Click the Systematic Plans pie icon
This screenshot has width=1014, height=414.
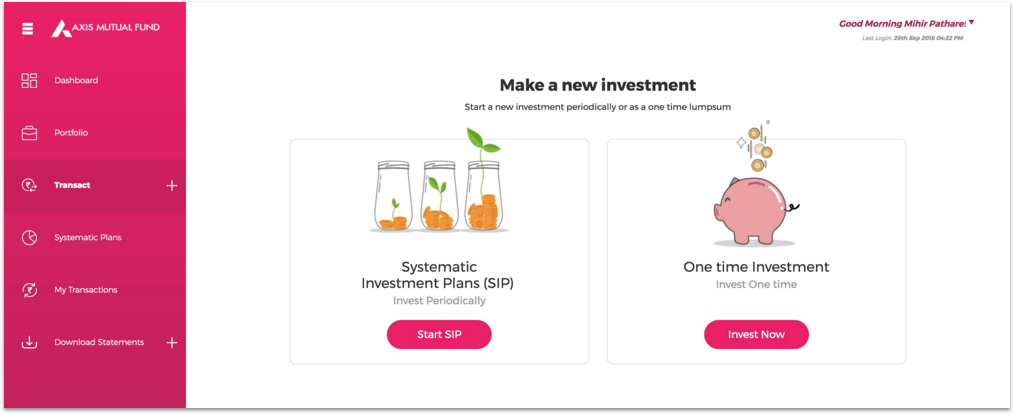click(x=29, y=237)
